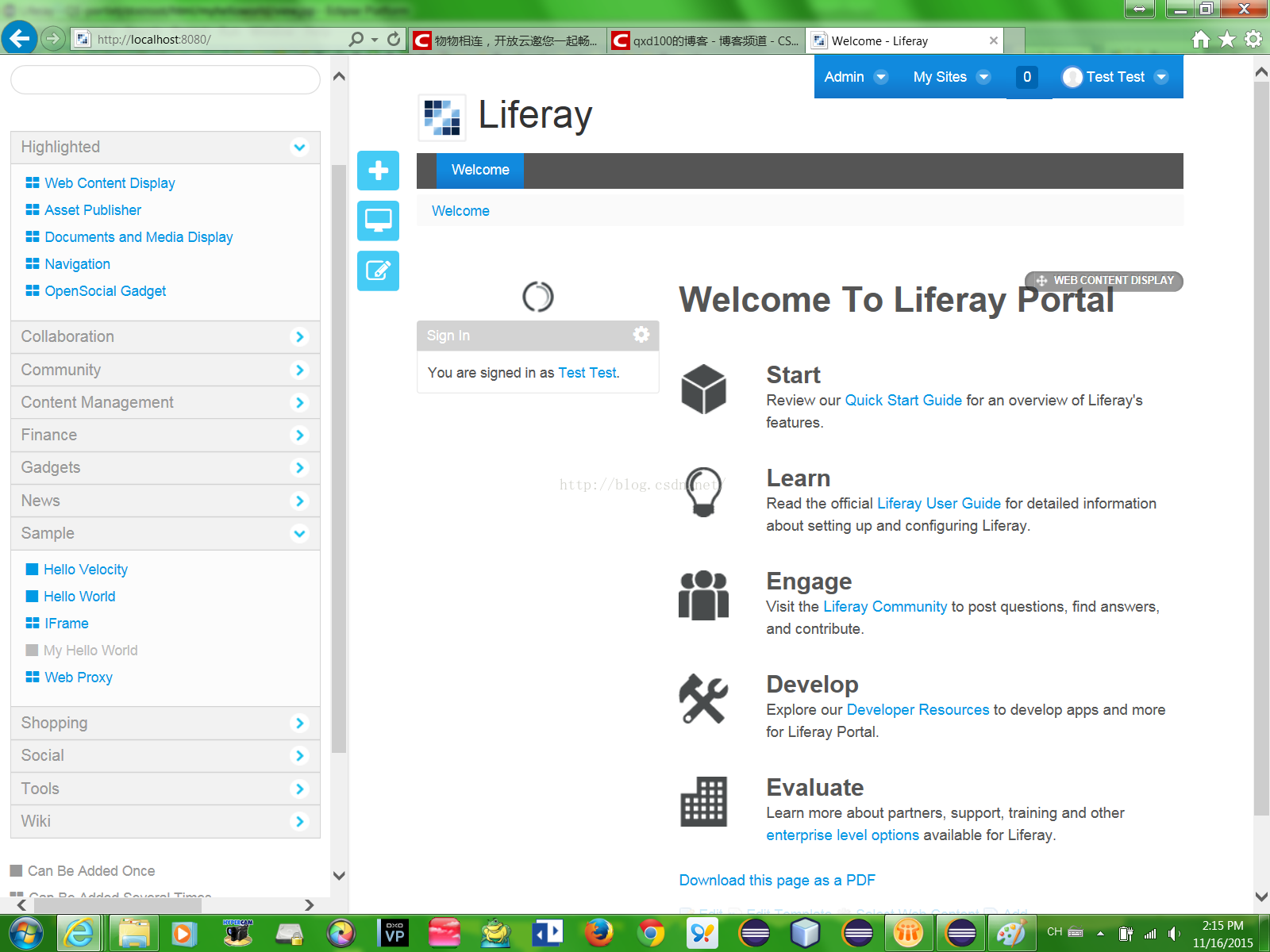Click the Liferay logo image

(x=441, y=117)
